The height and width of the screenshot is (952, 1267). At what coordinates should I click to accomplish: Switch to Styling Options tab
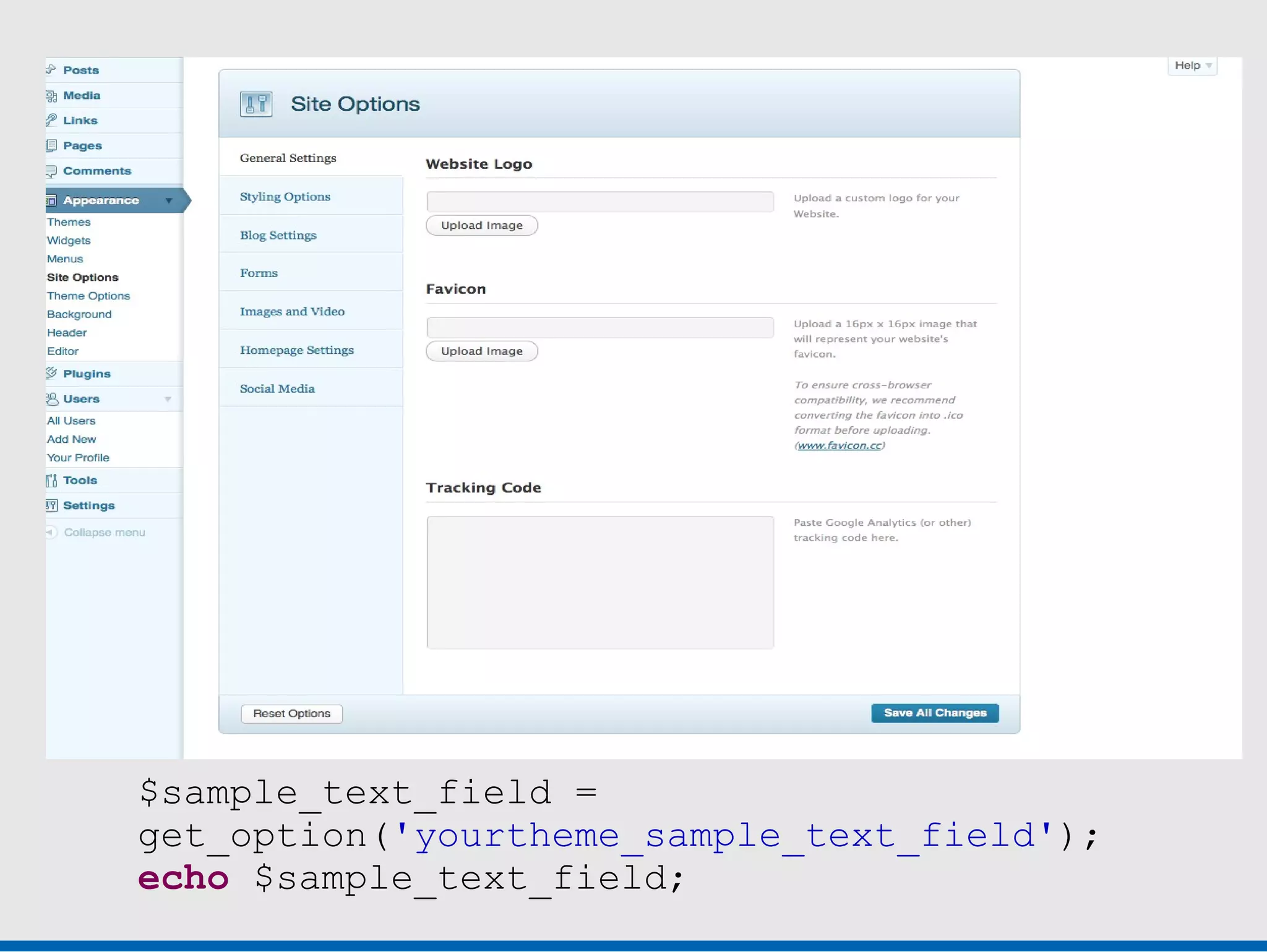pos(311,196)
